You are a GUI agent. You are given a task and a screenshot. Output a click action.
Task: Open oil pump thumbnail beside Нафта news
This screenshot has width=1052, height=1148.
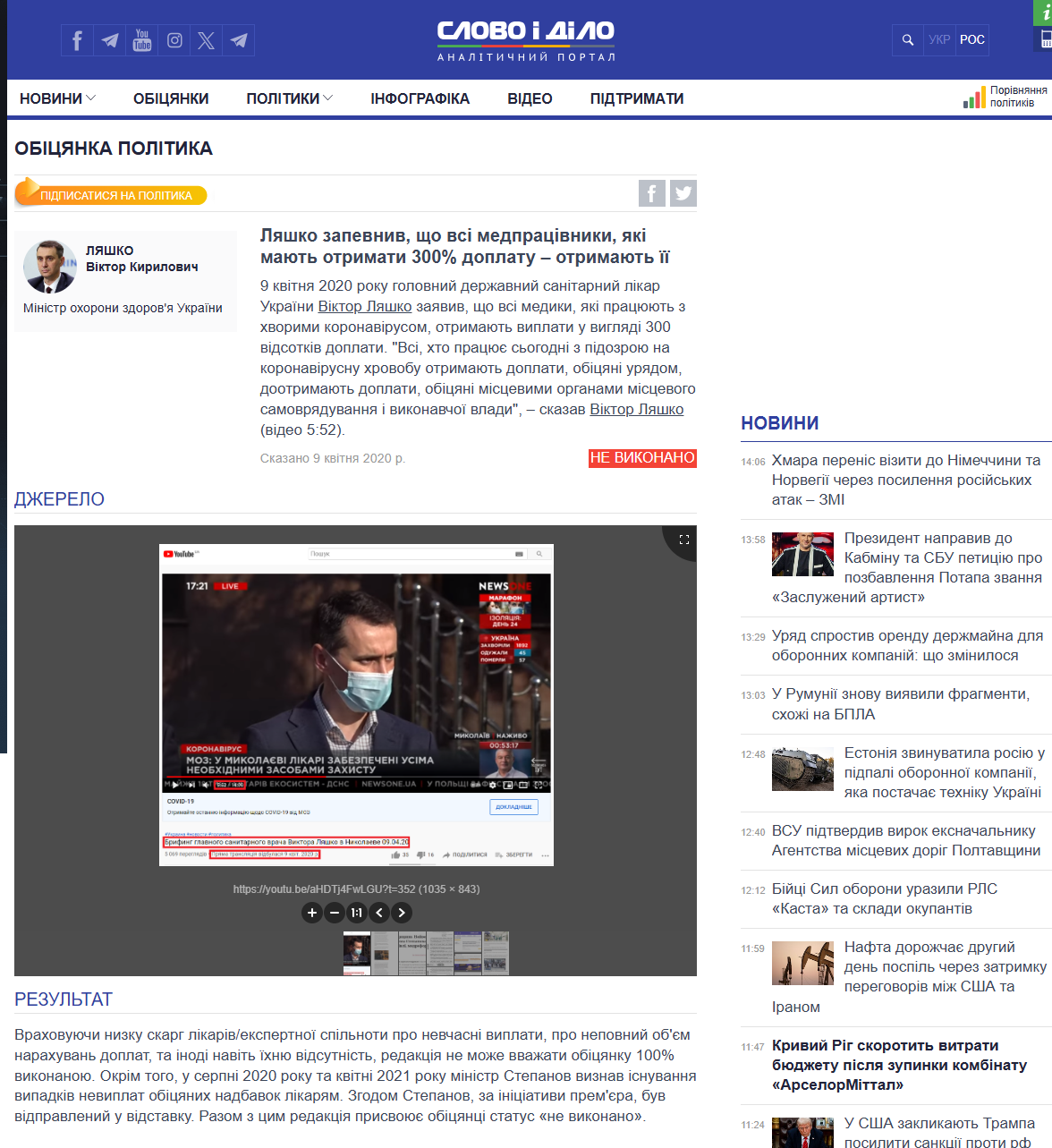tap(802, 963)
